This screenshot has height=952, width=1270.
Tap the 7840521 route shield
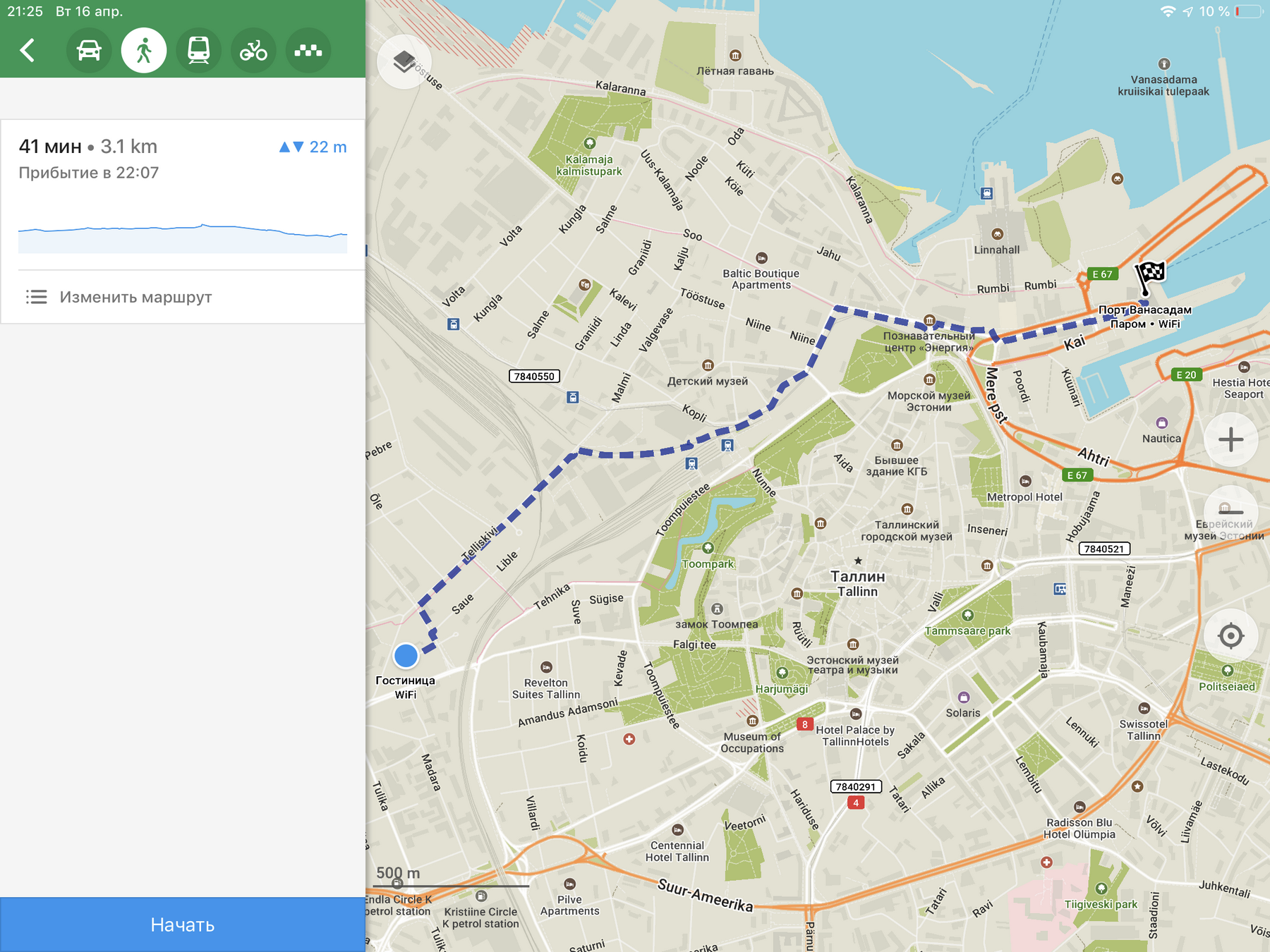click(x=1104, y=549)
